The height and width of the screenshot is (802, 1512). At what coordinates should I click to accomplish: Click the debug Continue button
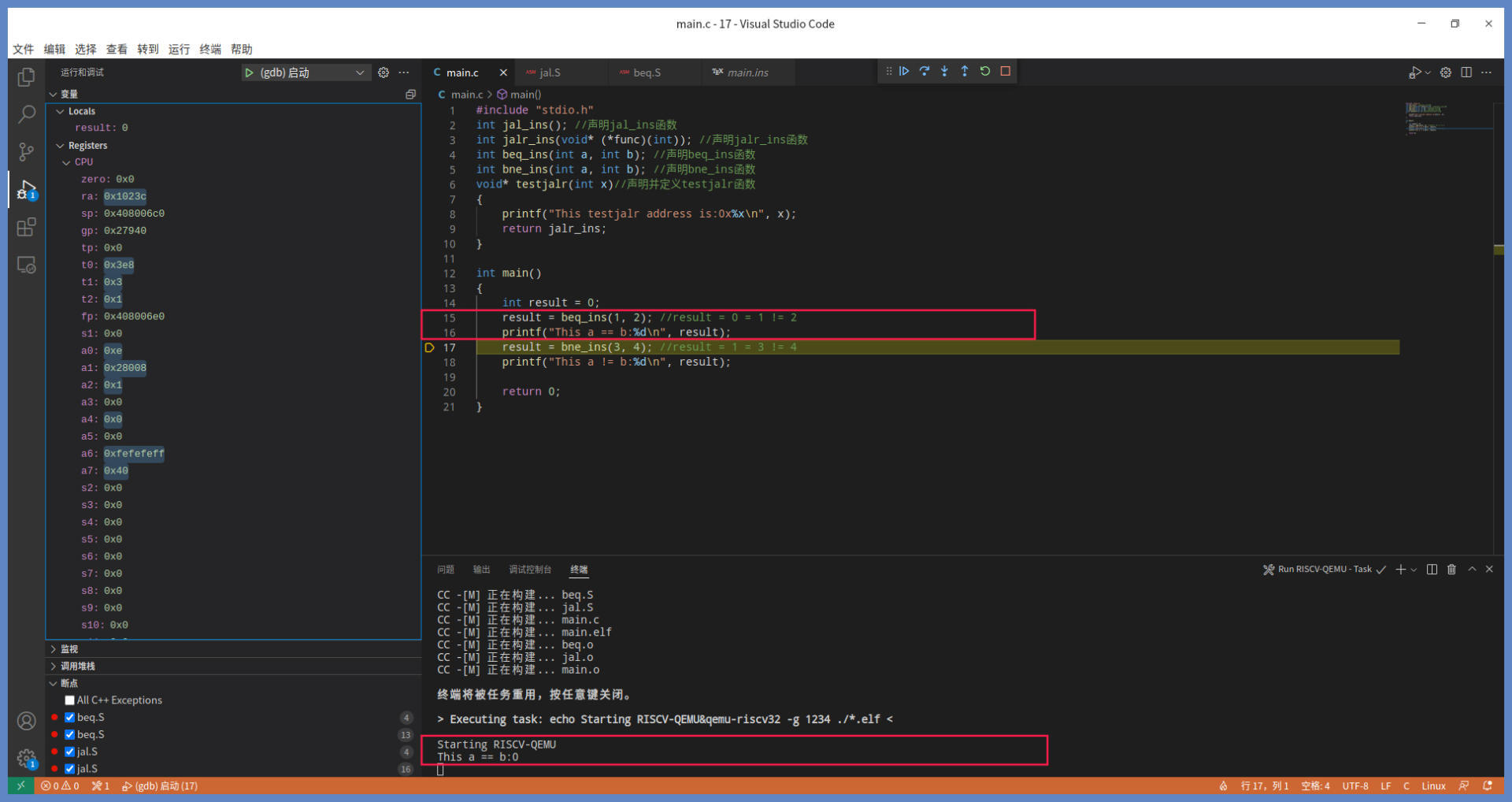(904, 72)
